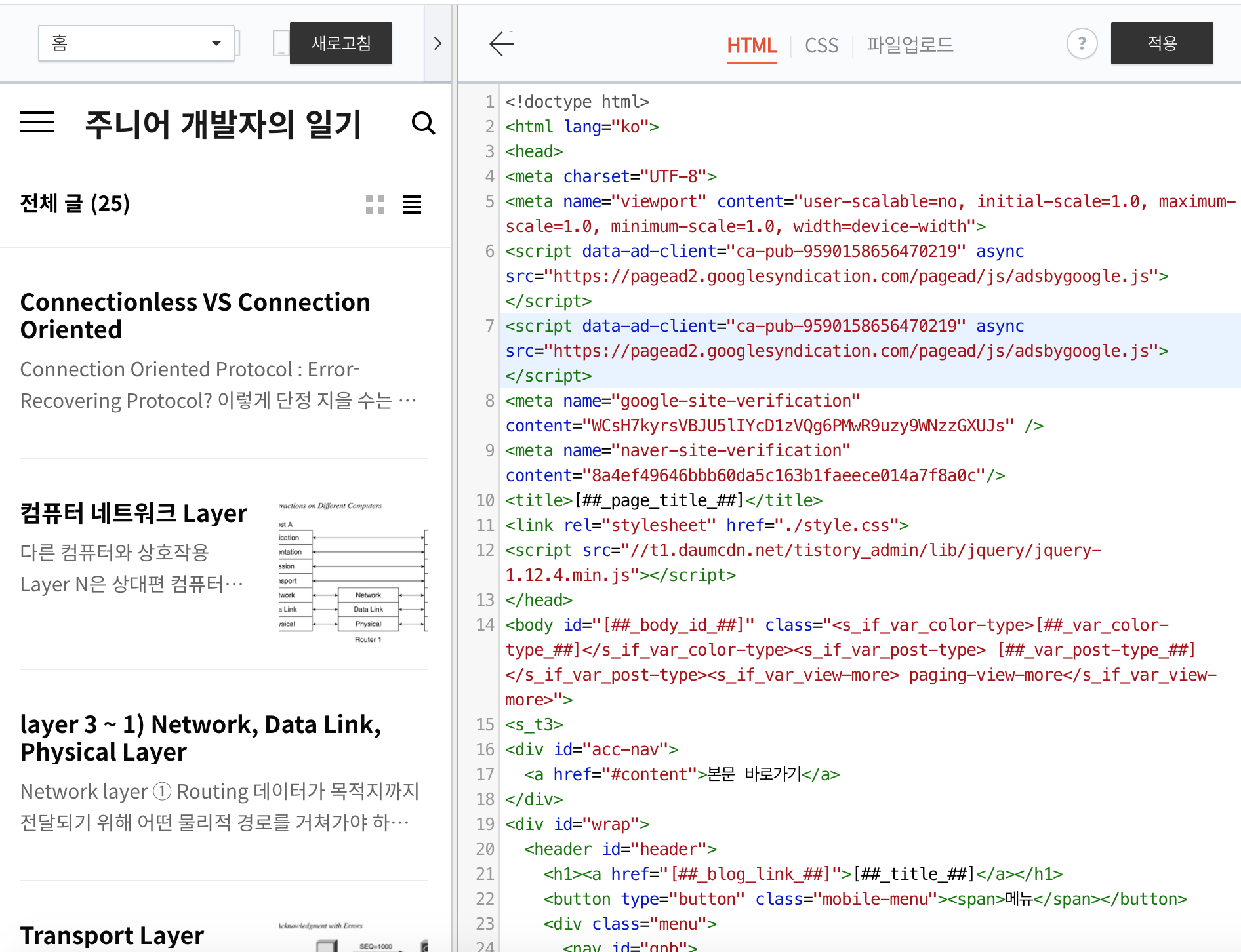1241x952 pixels.
Task: Switch to grid view of posts
Action: (375, 205)
